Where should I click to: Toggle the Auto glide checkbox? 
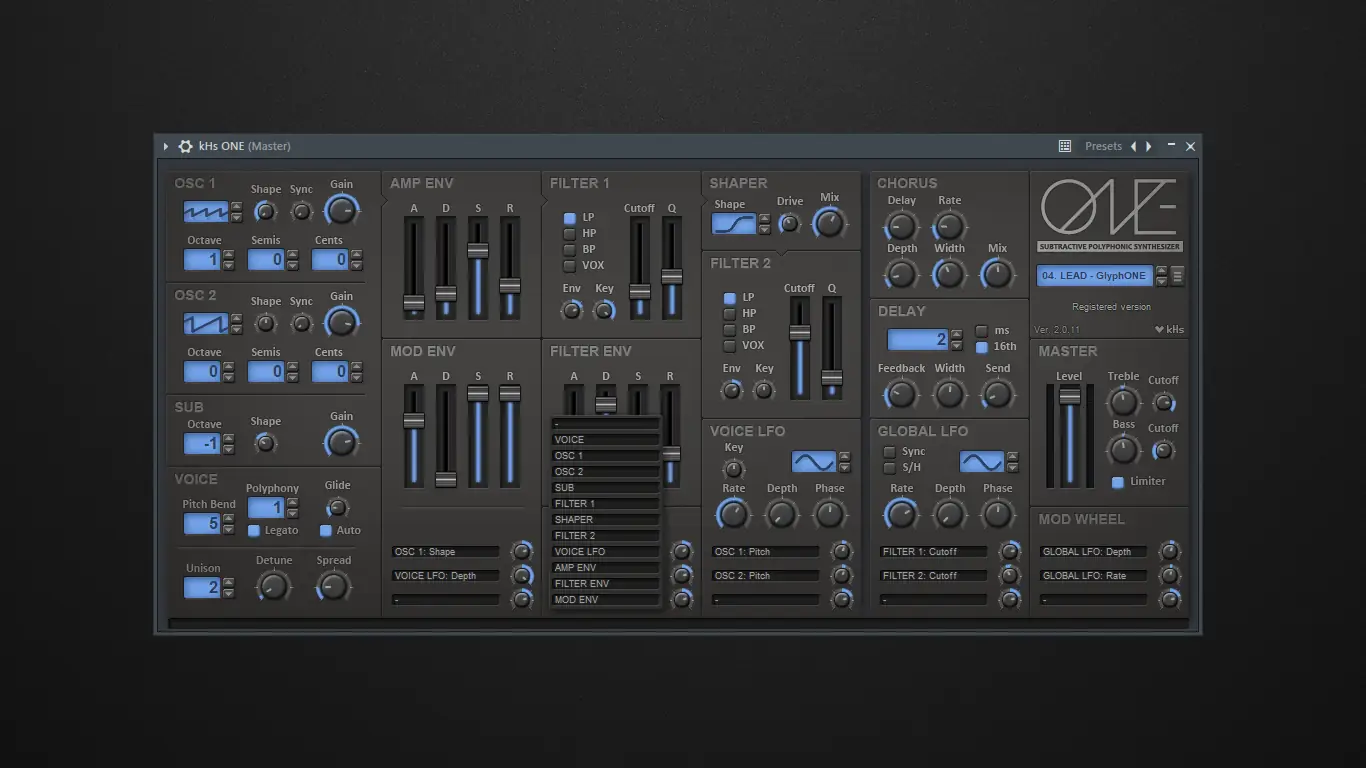click(326, 531)
